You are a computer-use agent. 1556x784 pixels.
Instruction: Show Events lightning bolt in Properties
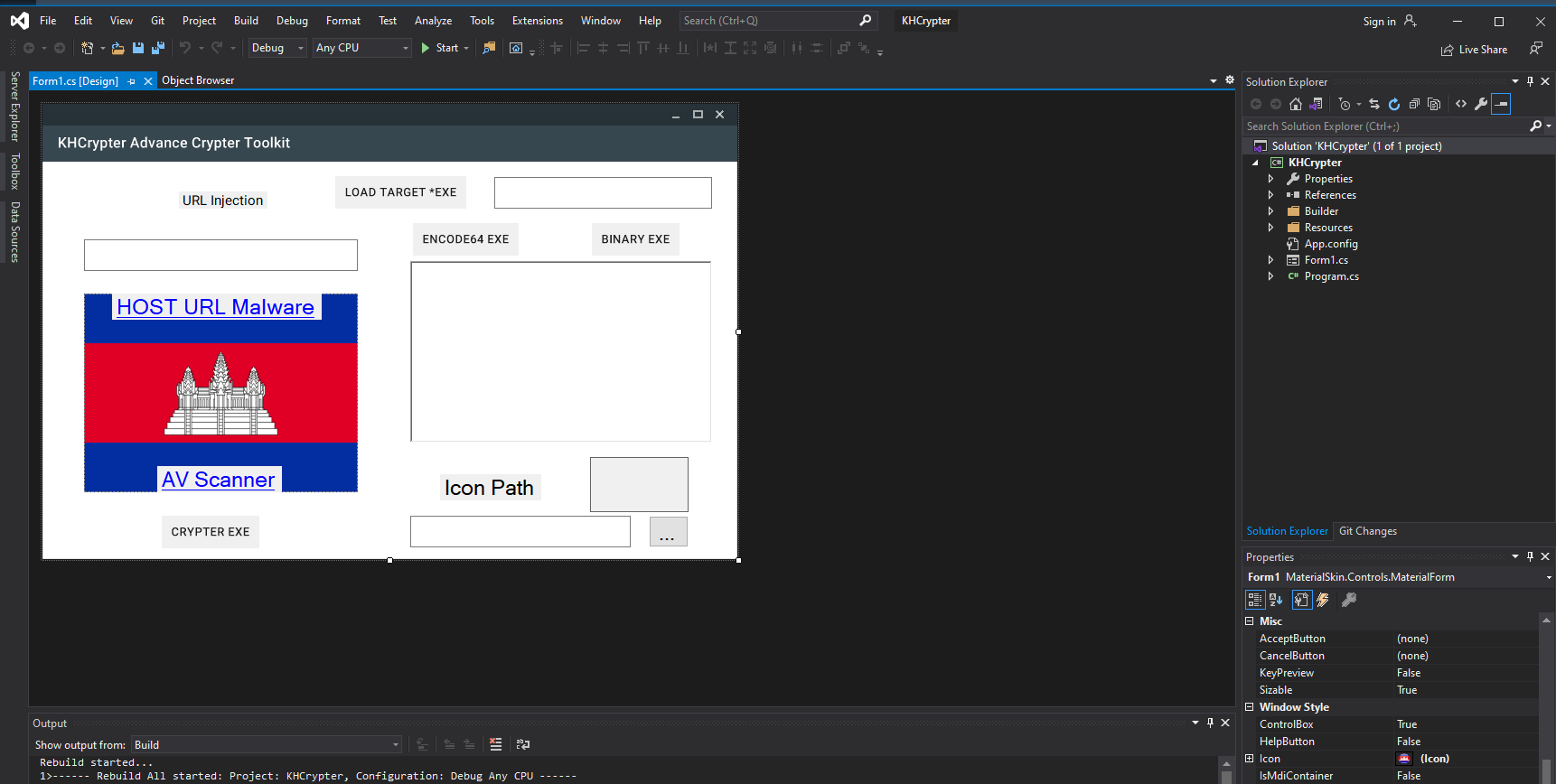pyautogui.click(x=1323, y=600)
